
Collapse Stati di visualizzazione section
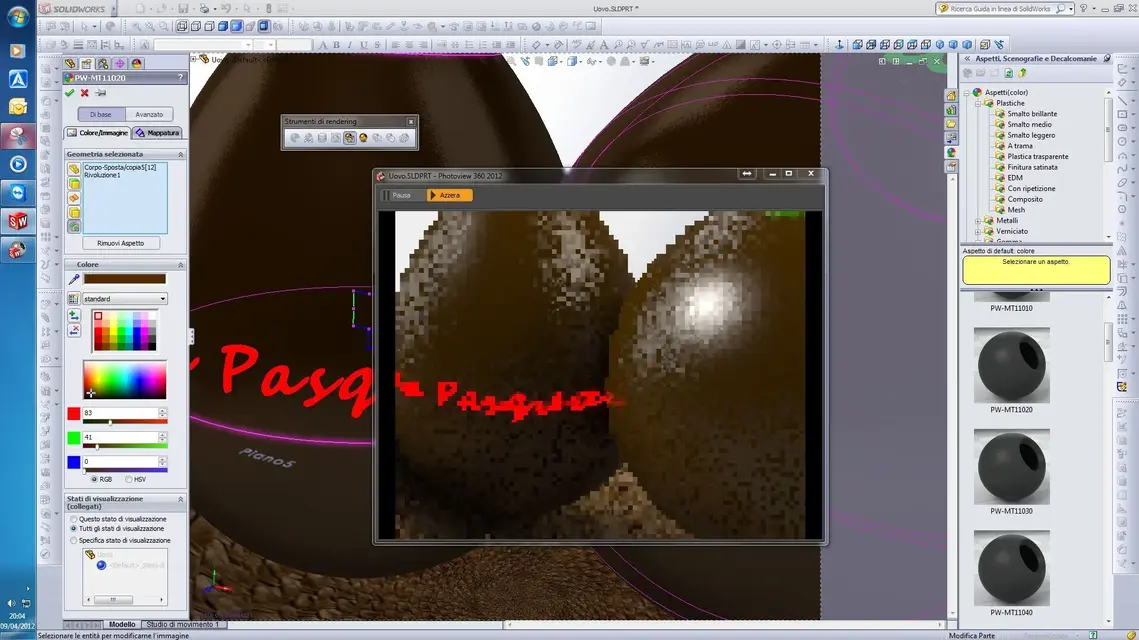click(181, 499)
